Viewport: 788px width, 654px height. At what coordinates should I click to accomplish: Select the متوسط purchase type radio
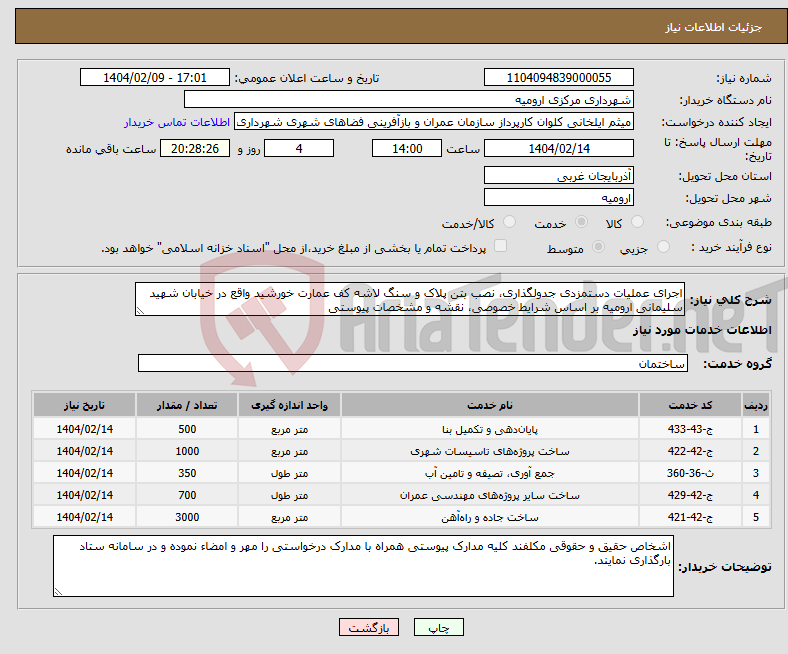click(x=598, y=246)
